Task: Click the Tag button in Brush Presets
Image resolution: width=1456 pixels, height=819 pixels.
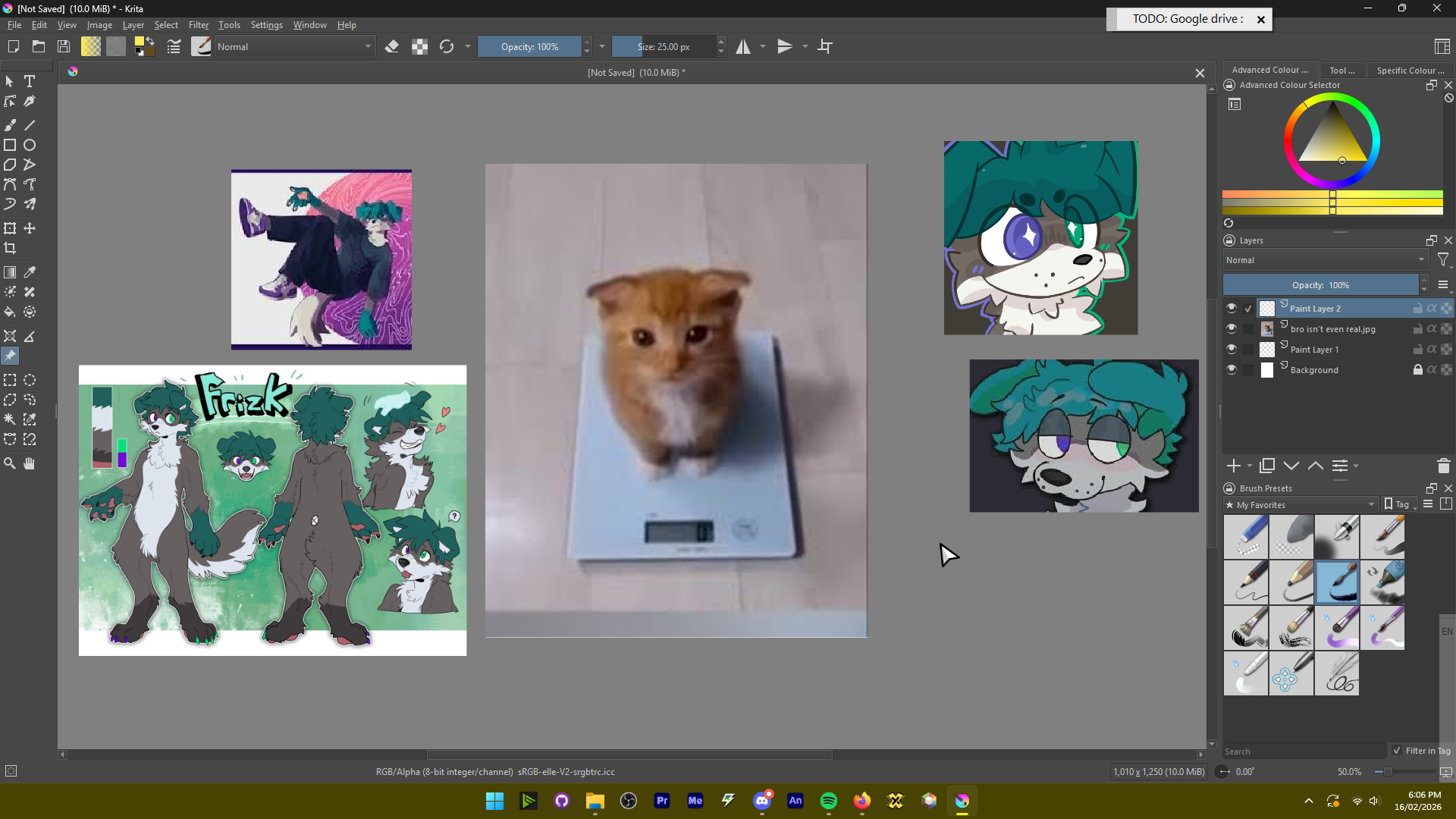Action: [x=1400, y=505]
